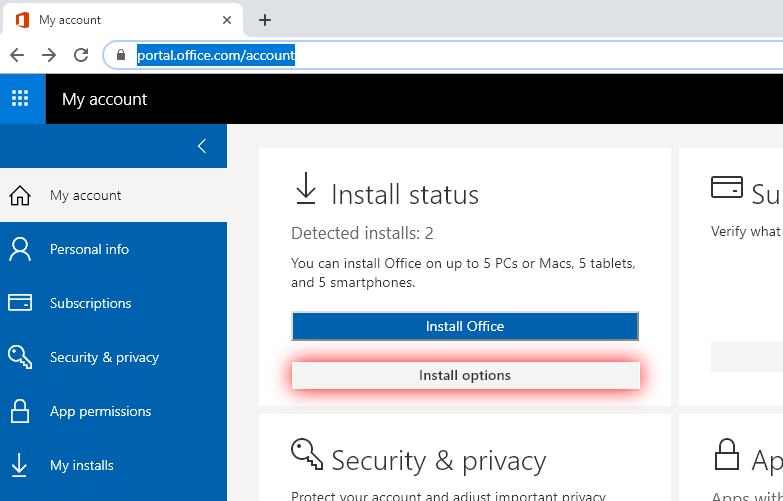Image resolution: width=783 pixels, height=501 pixels.
Task: Open Personal info in the sidebar
Action: click(x=113, y=249)
